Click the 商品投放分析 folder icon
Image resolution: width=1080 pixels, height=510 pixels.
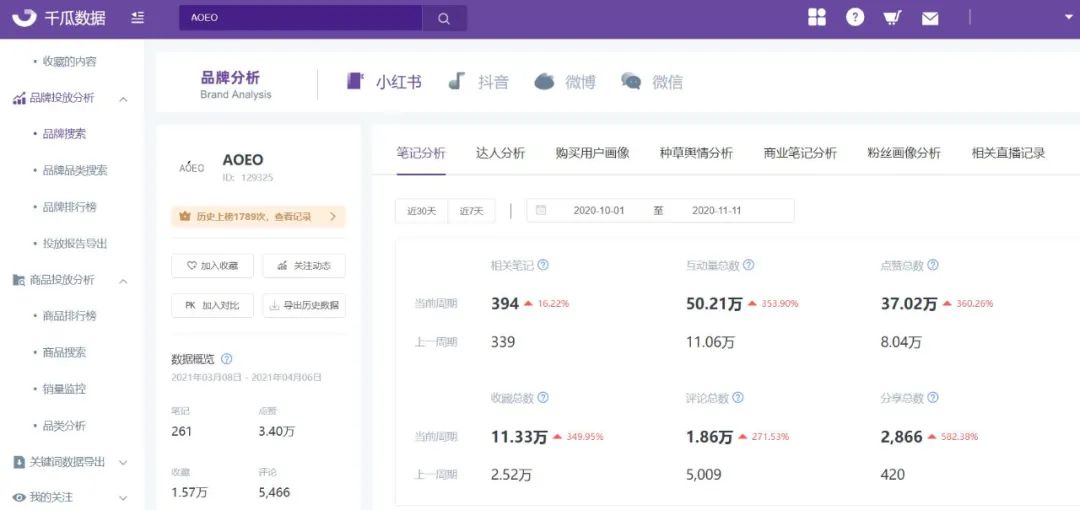click(19, 280)
